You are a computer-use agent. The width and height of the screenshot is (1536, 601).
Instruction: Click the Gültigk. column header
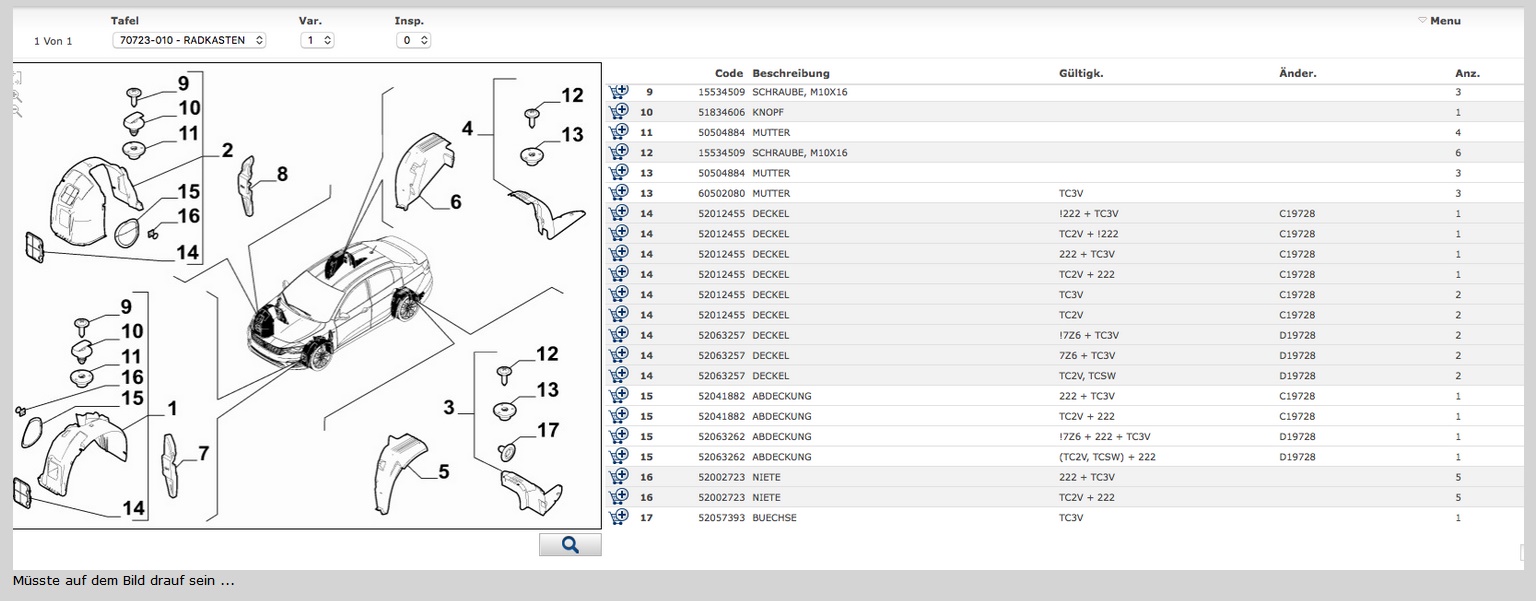pos(1081,73)
